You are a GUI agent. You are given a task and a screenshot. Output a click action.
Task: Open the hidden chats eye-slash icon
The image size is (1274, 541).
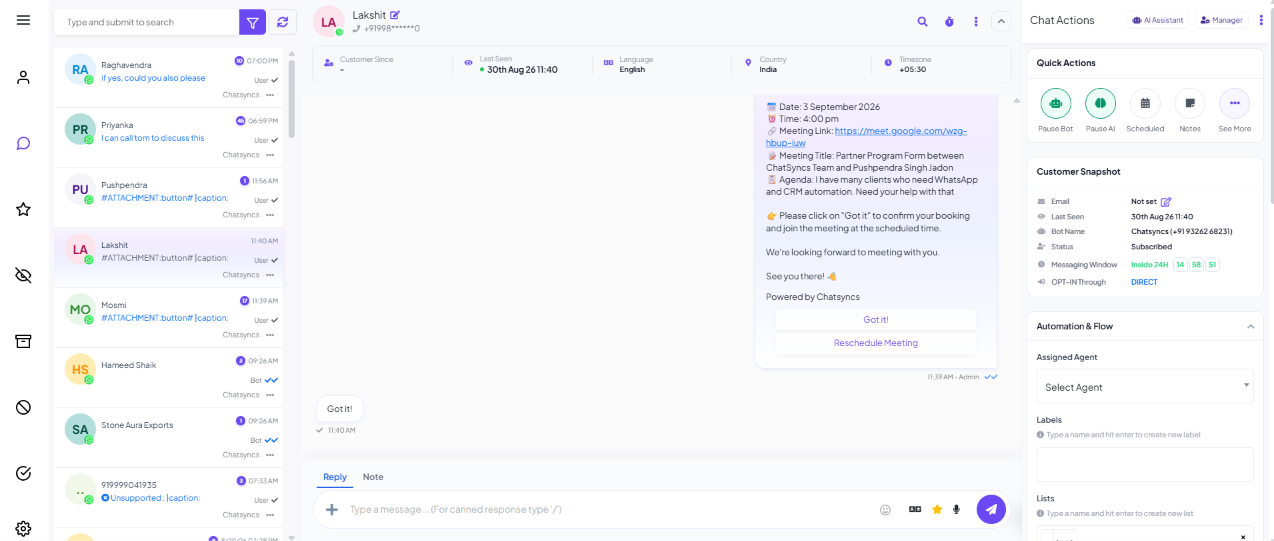click(23, 275)
